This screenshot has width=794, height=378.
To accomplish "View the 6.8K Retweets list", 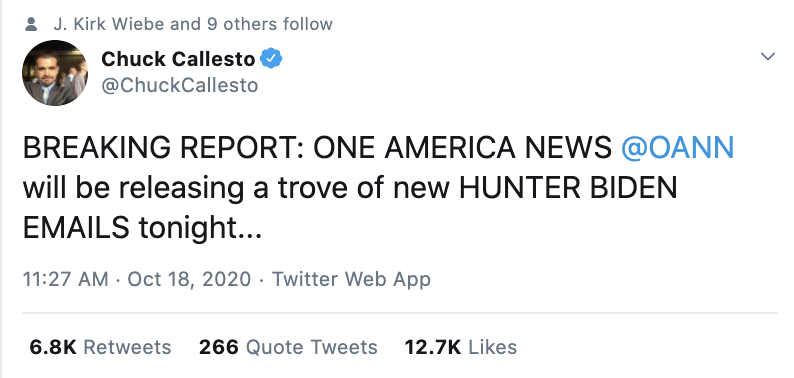I will point(100,347).
